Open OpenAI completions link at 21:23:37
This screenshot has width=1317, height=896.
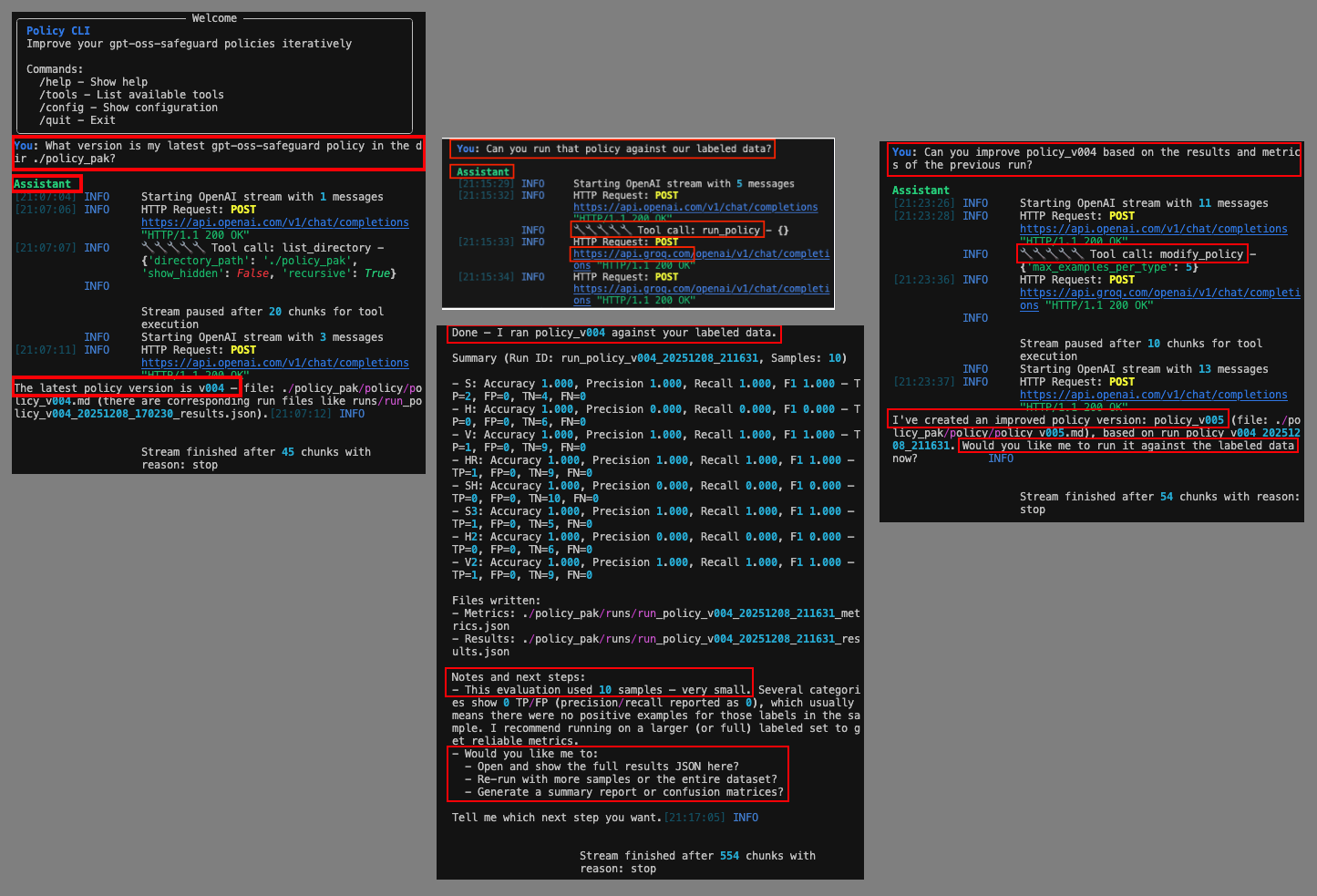pyautogui.click(x=1154, y=395)
